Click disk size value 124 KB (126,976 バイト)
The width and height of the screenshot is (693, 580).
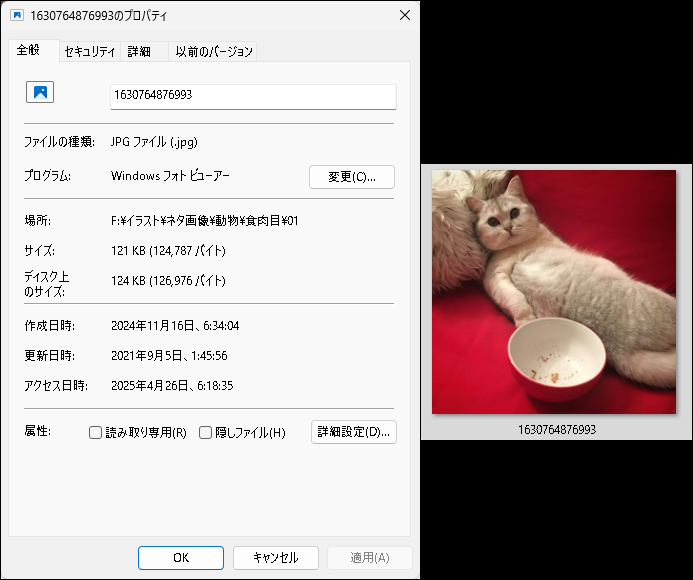(x=168, y=281)
